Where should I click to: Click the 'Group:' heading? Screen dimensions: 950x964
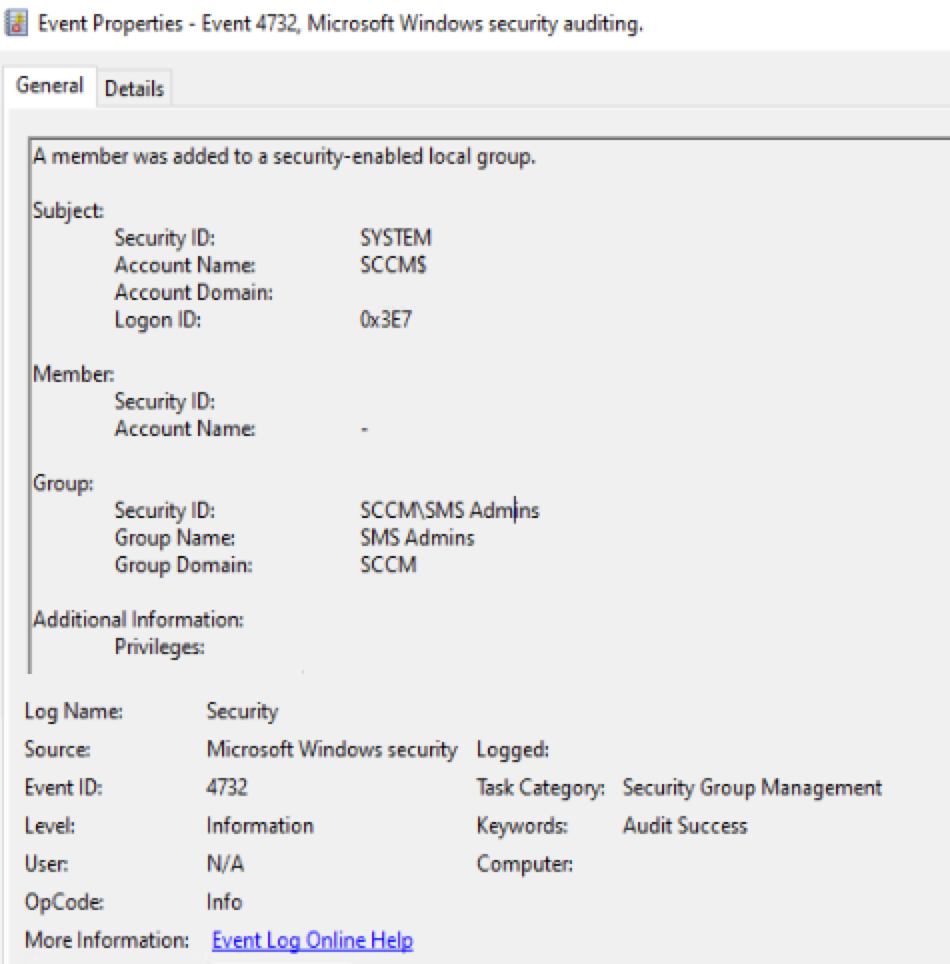pyautogui.click(x=63, y=483)
